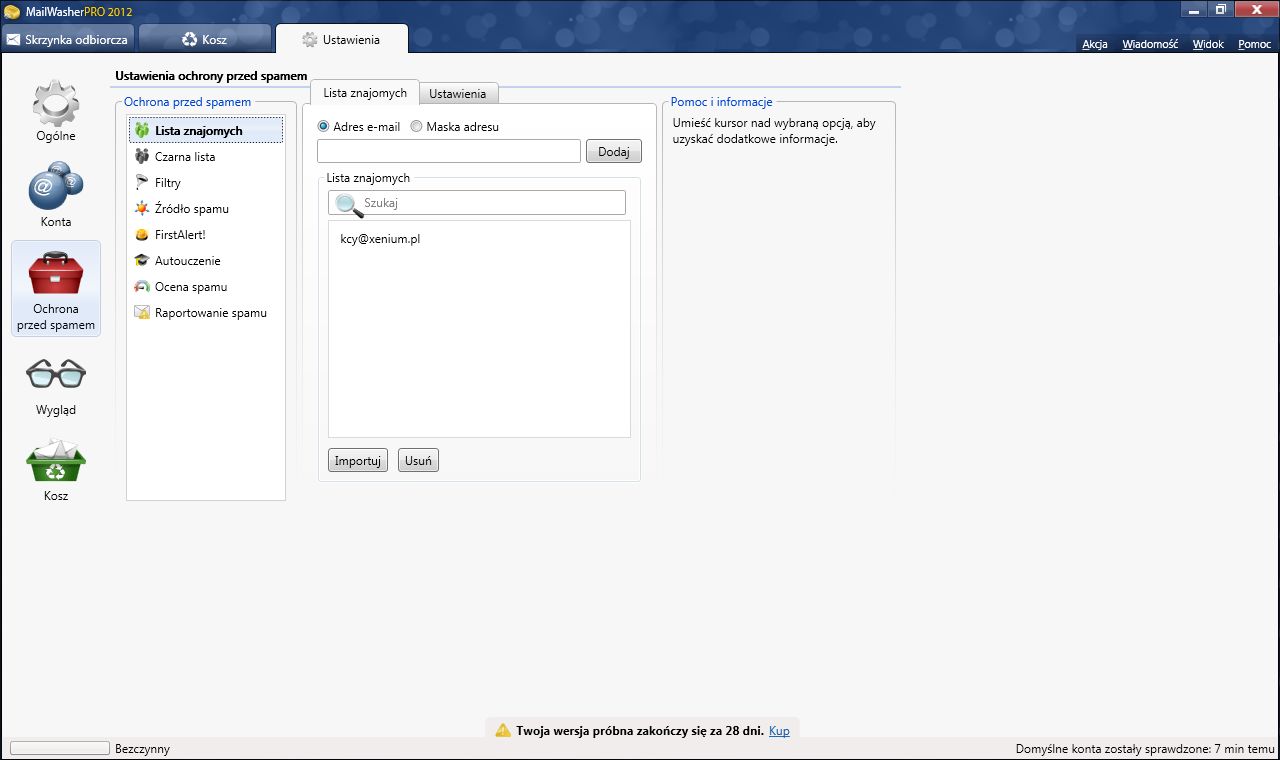1280x760 pixels.
Task: Select kcy@xenium.pl in friends list
Action: pyautogui.click(x=380, y=239)
